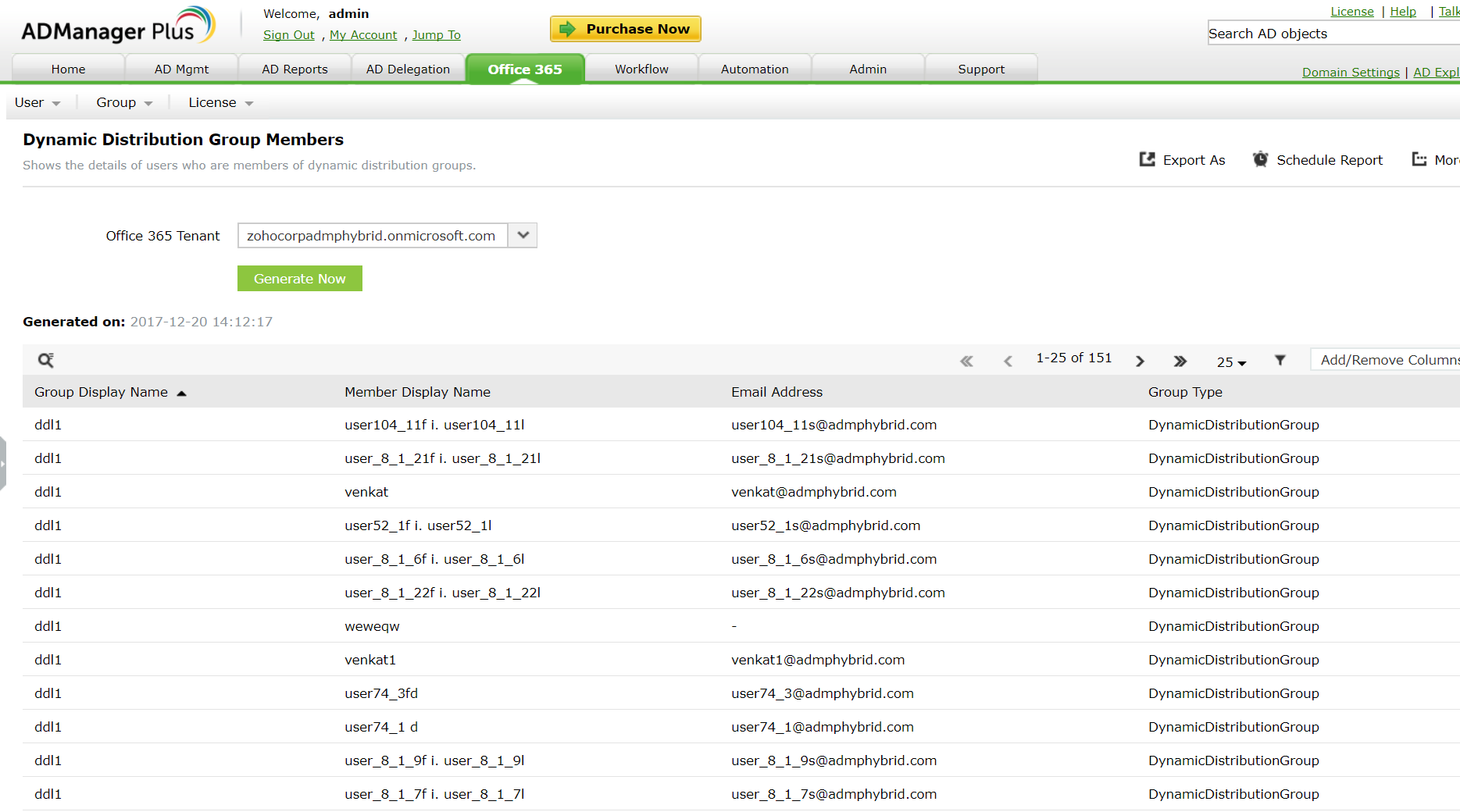Go to previous page of results
The height and width of the screenshot is (812, 1460).
(1008, 361)
